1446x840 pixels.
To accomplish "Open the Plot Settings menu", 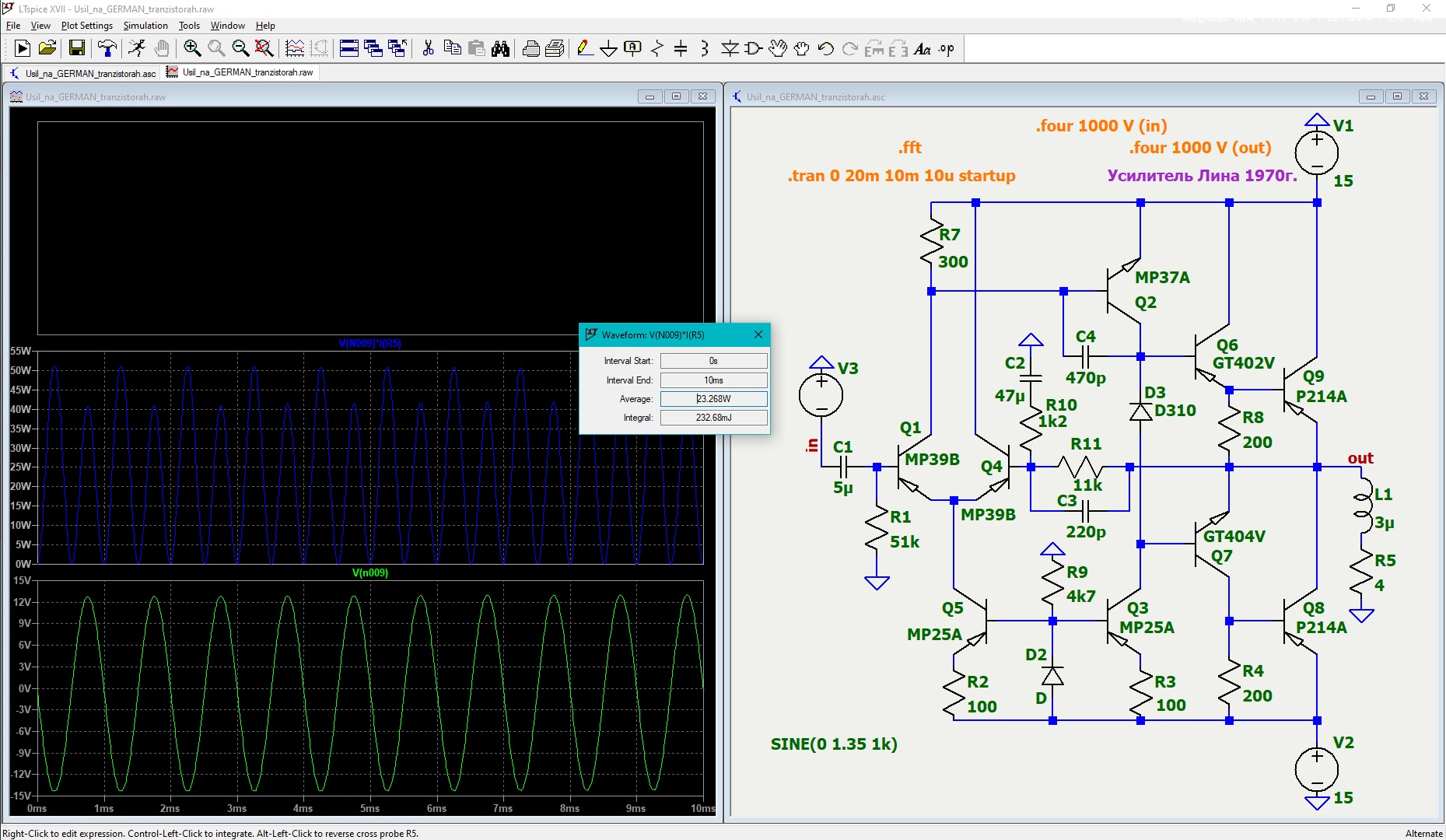I will [x=86, y=26].
